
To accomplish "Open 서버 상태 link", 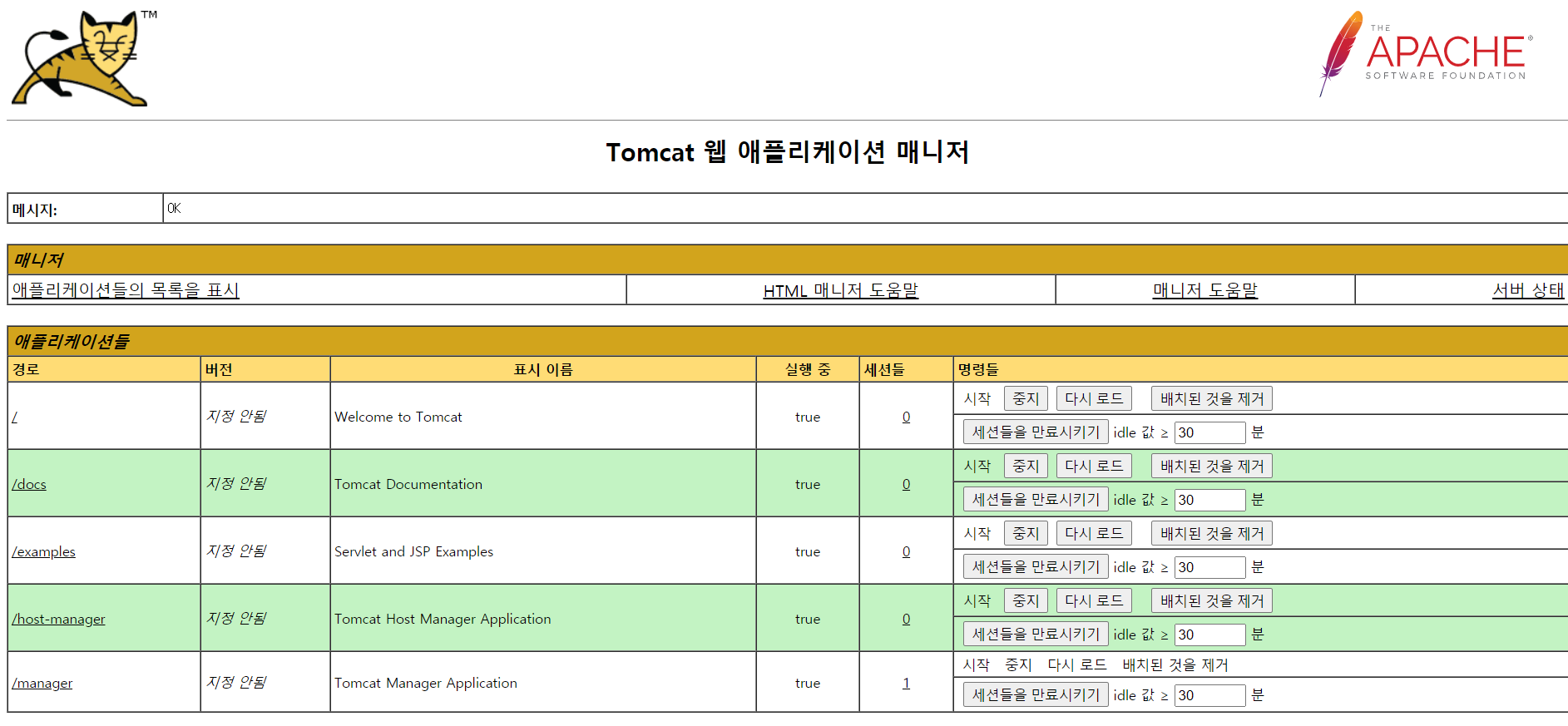I will (1528, 290).
